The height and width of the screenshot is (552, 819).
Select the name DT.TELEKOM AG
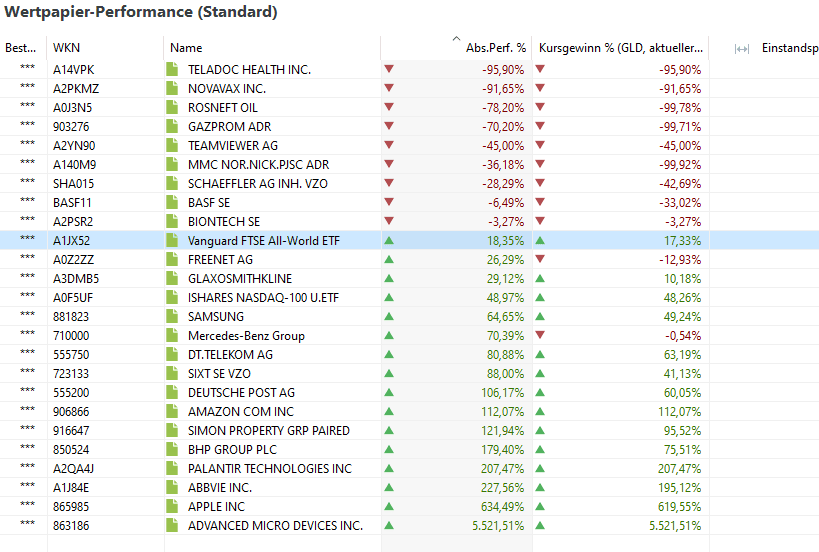tap(230, 355)
